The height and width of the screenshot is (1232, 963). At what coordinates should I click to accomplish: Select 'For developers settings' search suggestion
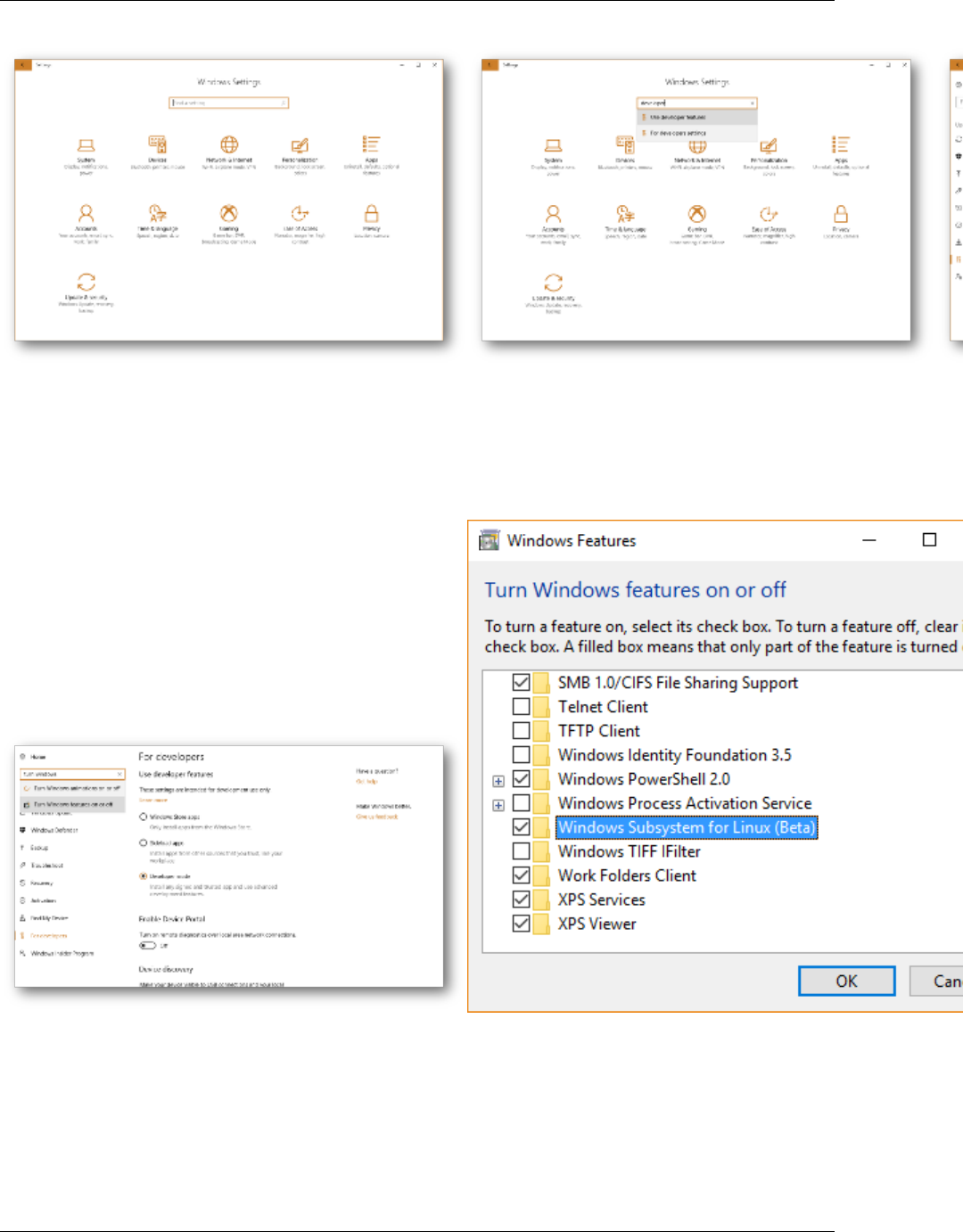(697, 133)
